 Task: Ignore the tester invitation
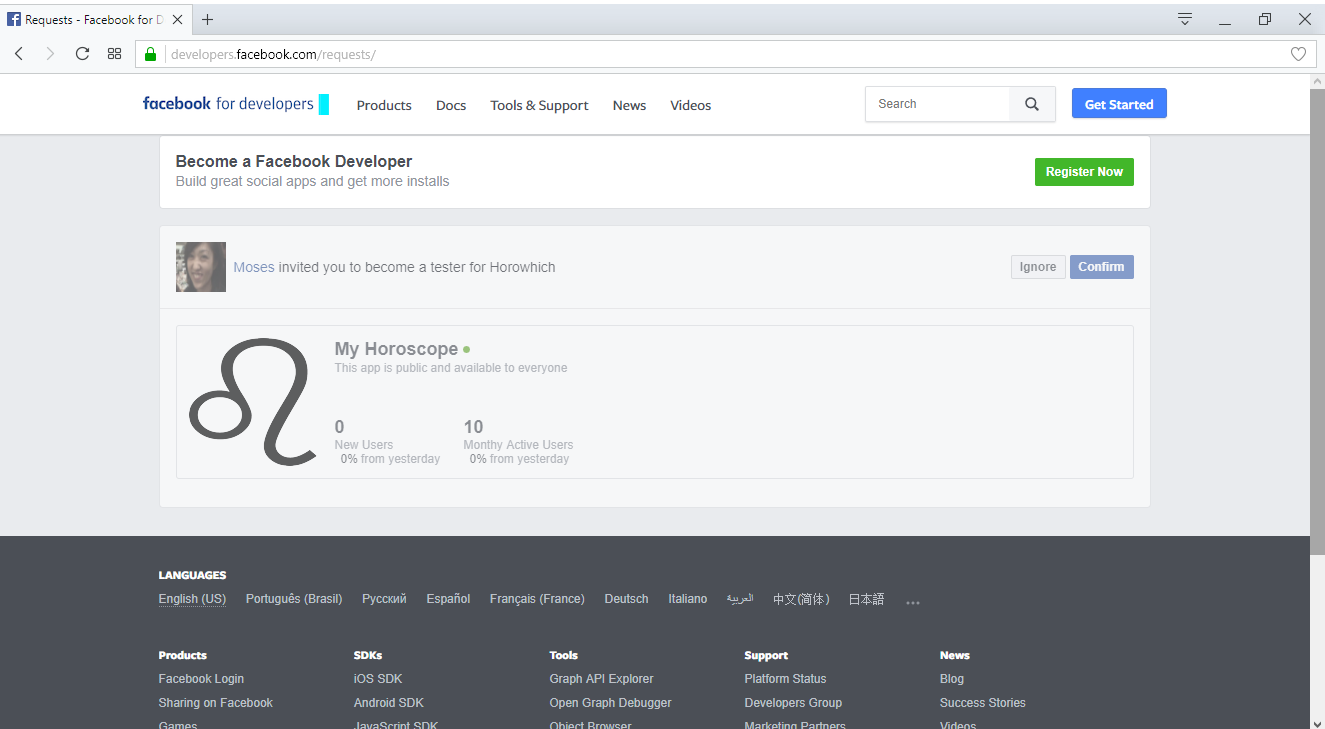tap(1038, 267)
